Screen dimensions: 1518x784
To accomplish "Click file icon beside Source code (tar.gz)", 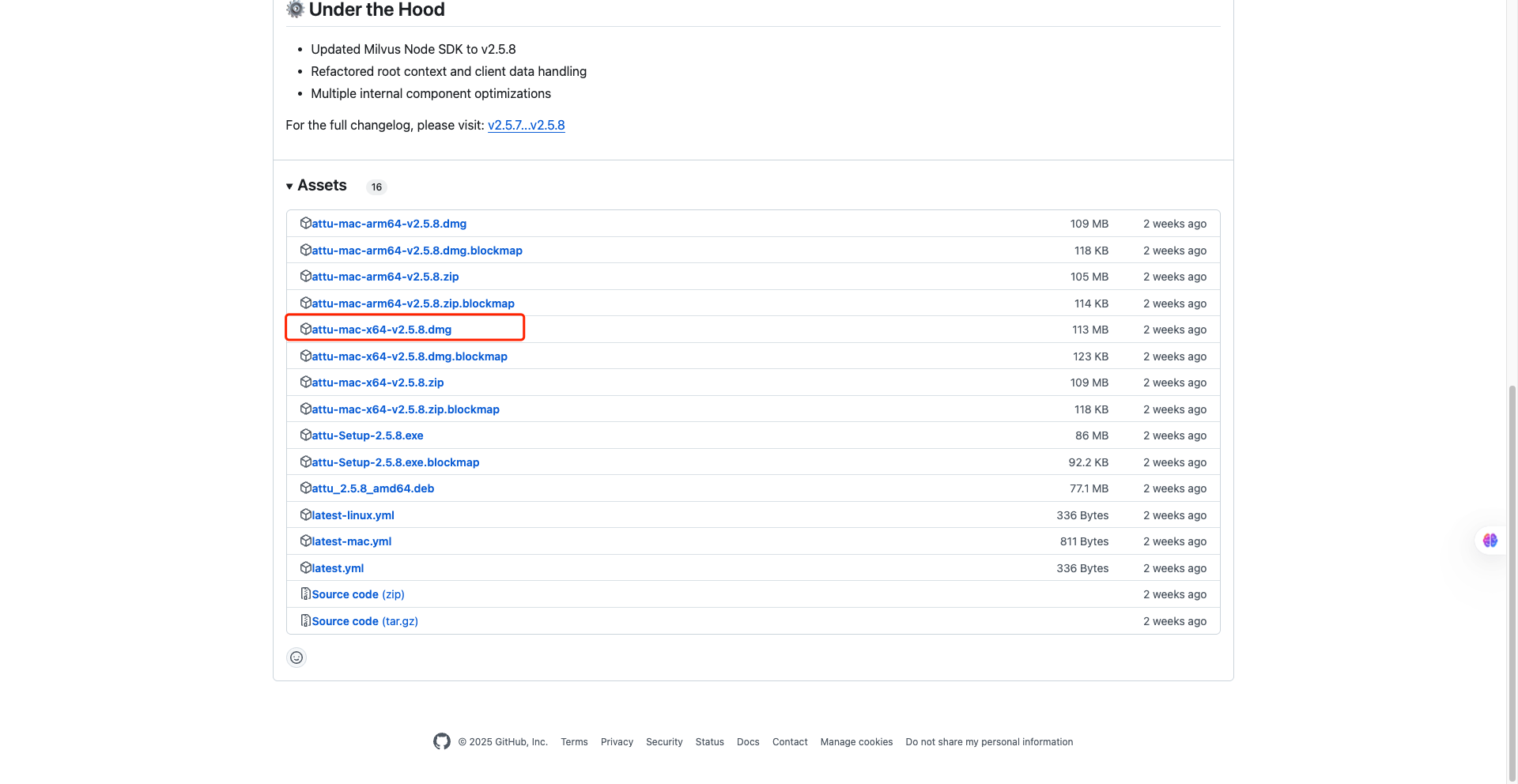I will (x=305, y=620).
